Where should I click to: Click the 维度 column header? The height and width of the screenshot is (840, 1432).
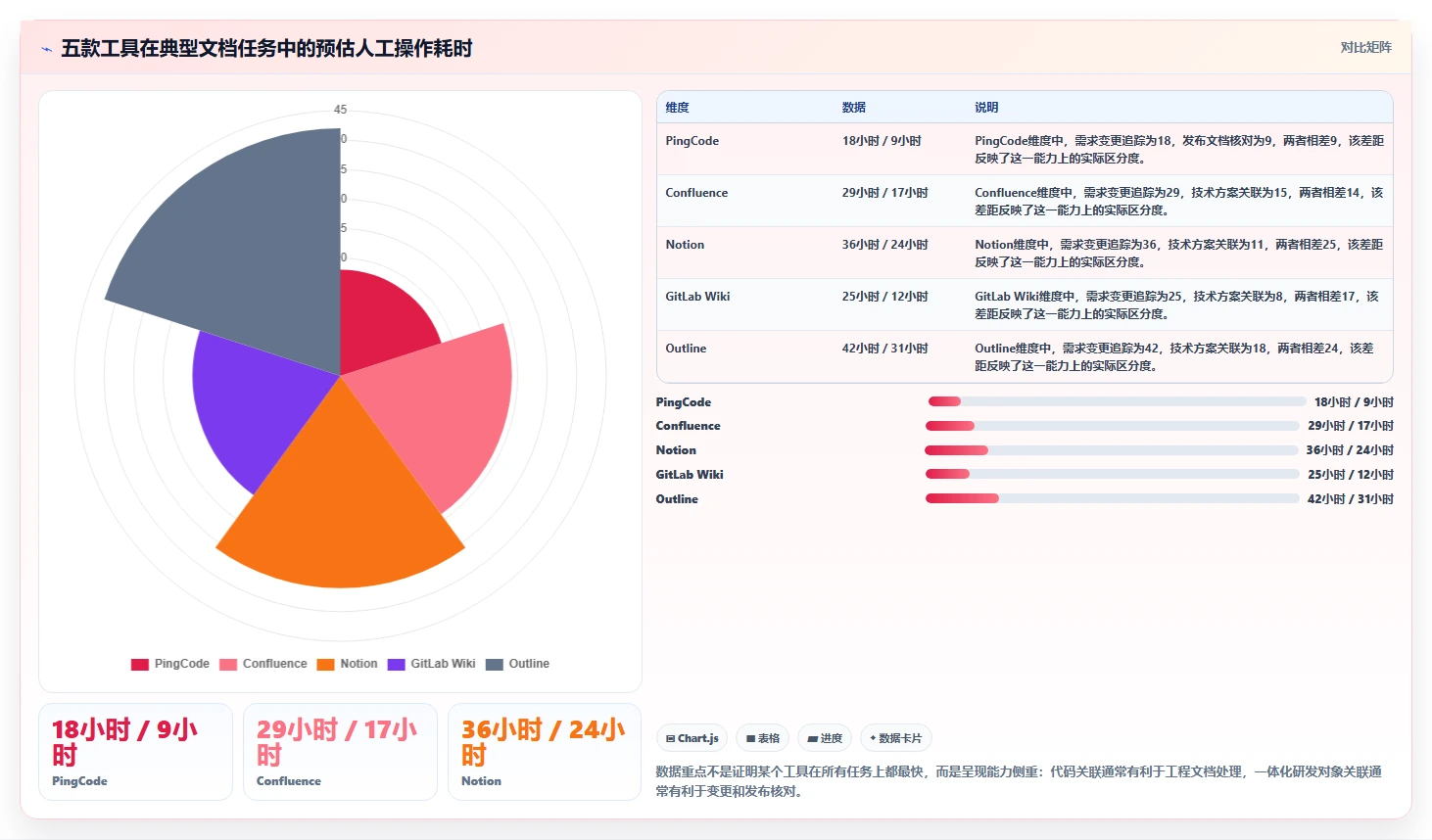[x=677, y=108]
